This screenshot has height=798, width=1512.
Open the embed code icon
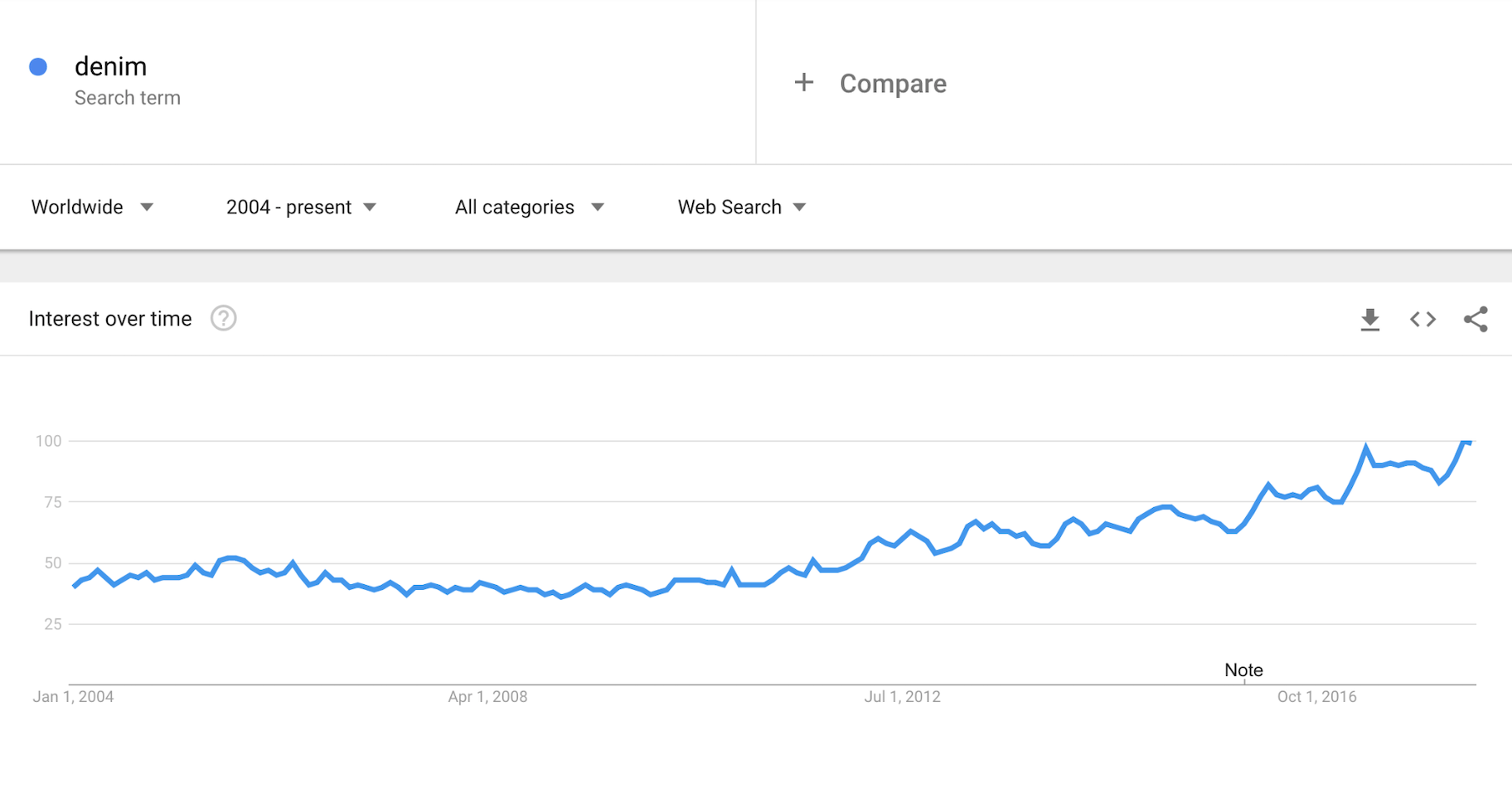tap(1422, 320)
